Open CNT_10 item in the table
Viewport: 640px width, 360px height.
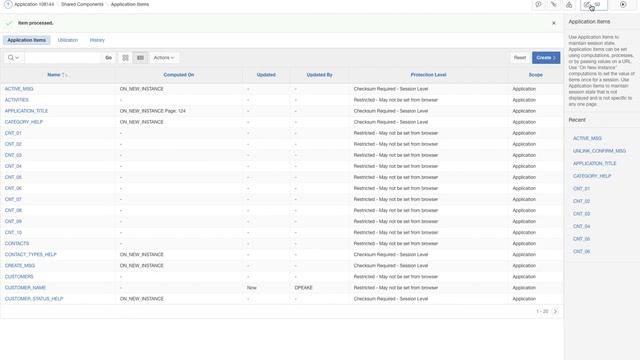coord(13,232)
